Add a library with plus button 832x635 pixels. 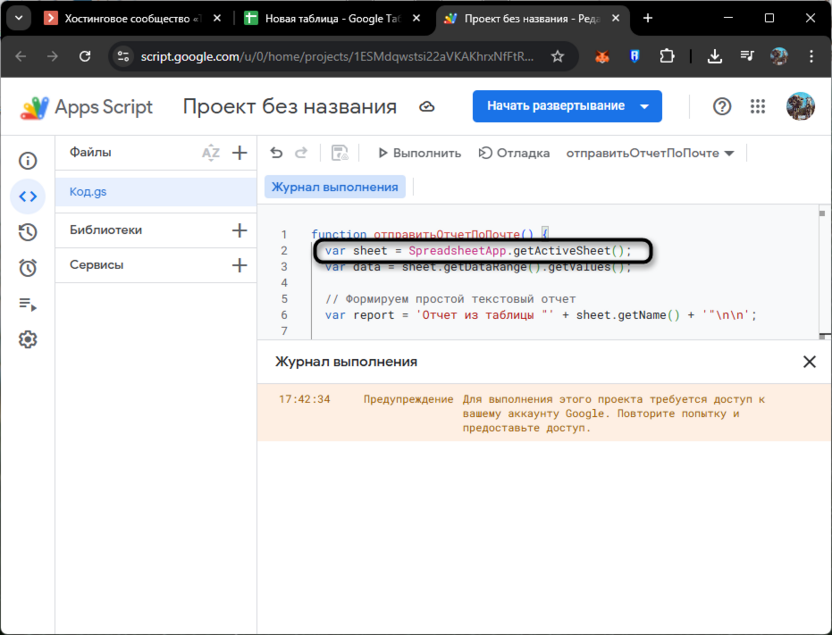pos(239,230)
